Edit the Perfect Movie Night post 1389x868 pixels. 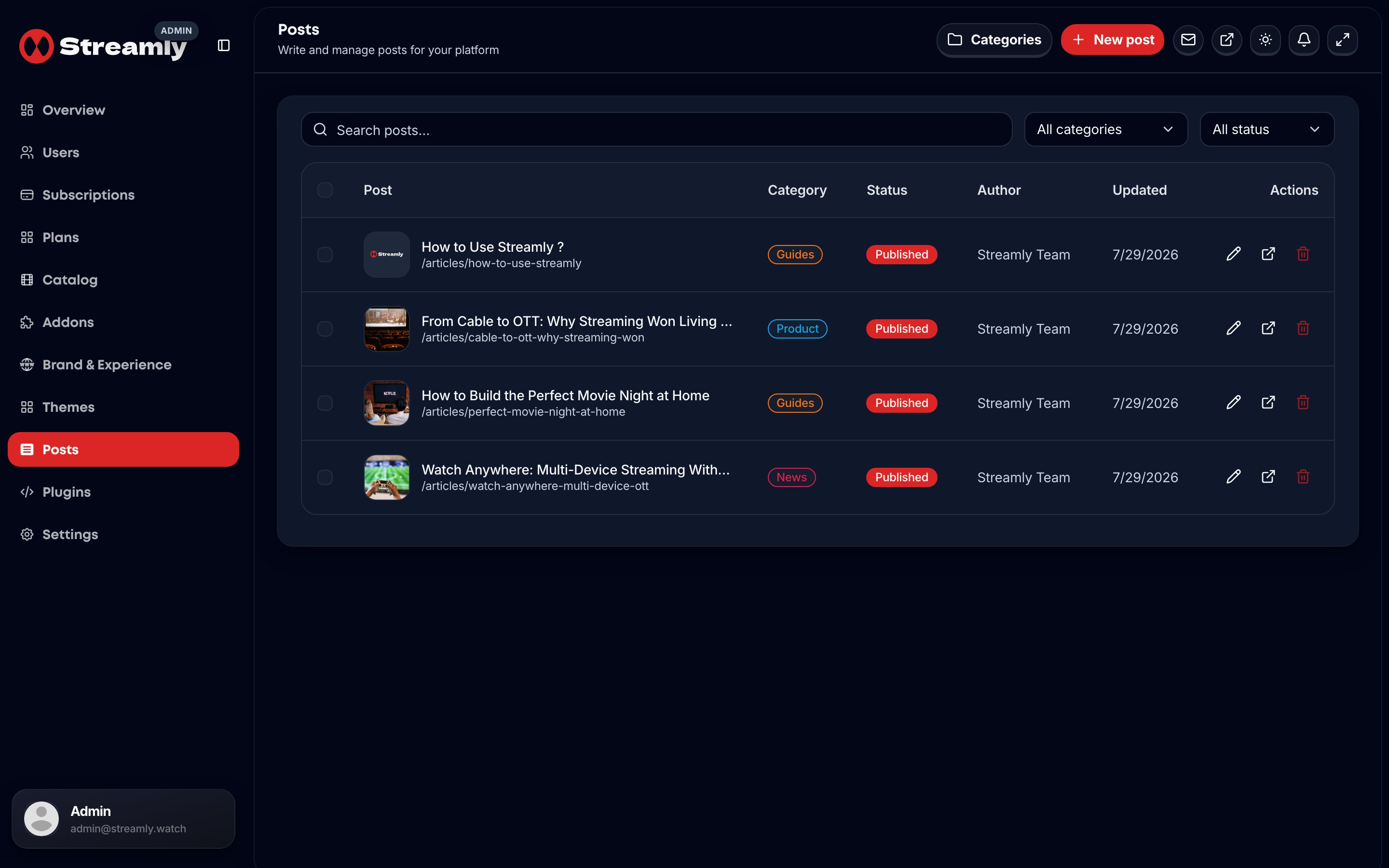point(1233,403)
